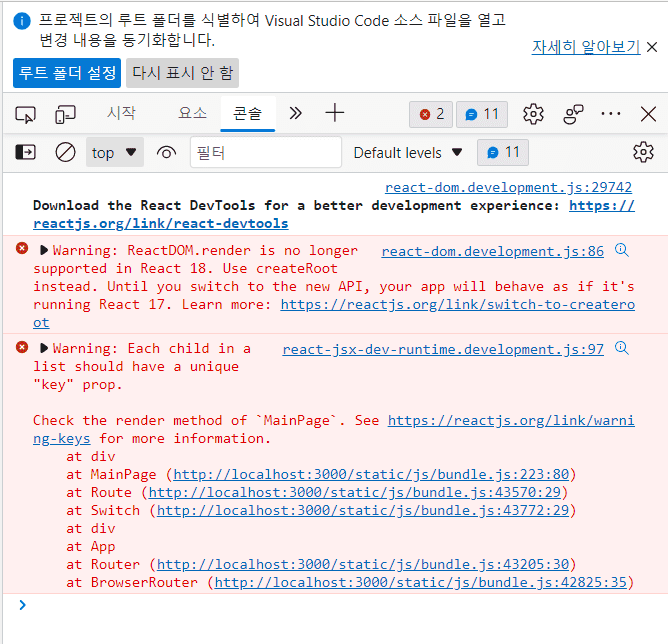Click the 'at App' stack trace line
The height and width of the screenshot is (644, 668).
91,546
